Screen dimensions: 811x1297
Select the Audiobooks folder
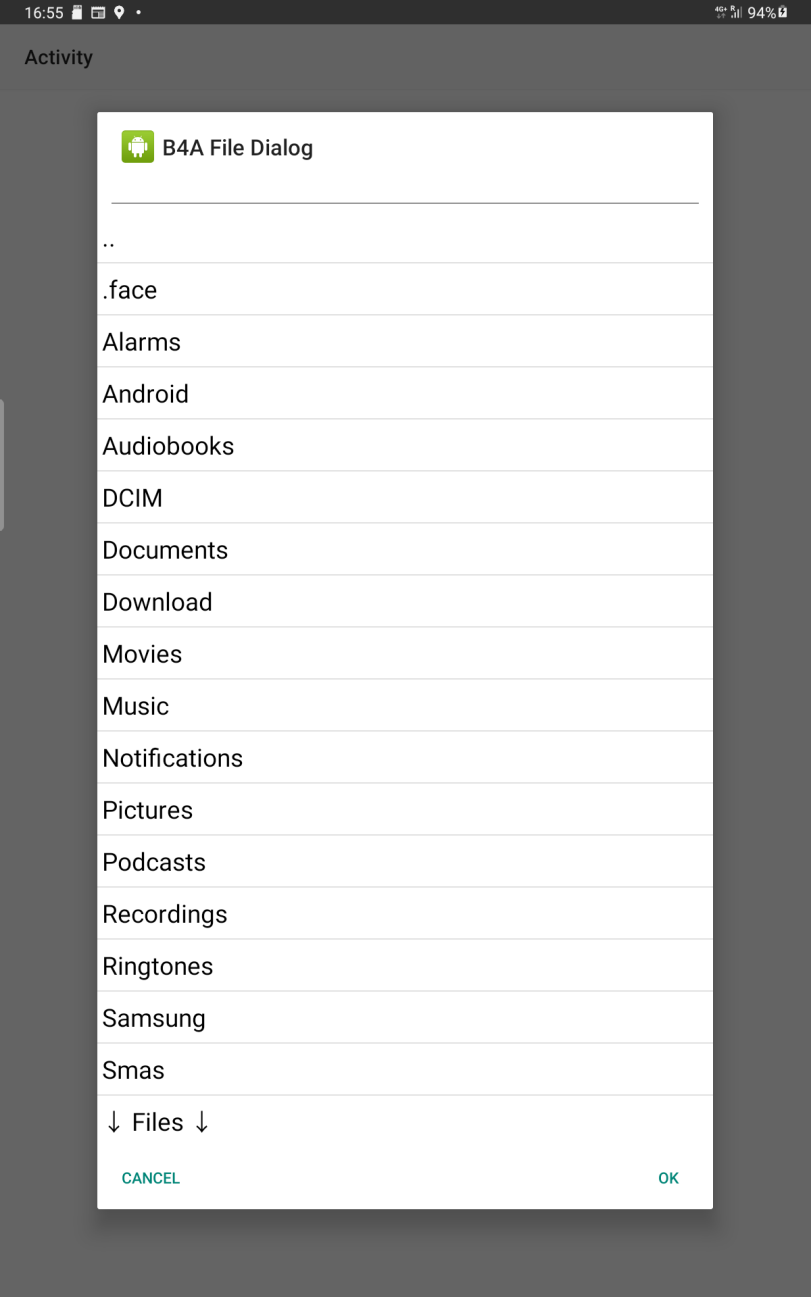pos(404,446)
